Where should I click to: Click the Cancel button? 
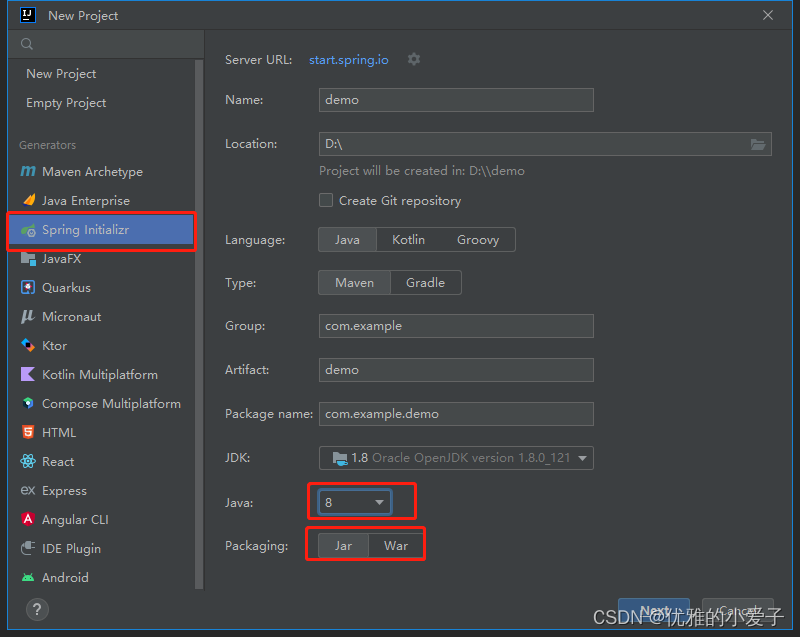738,610
